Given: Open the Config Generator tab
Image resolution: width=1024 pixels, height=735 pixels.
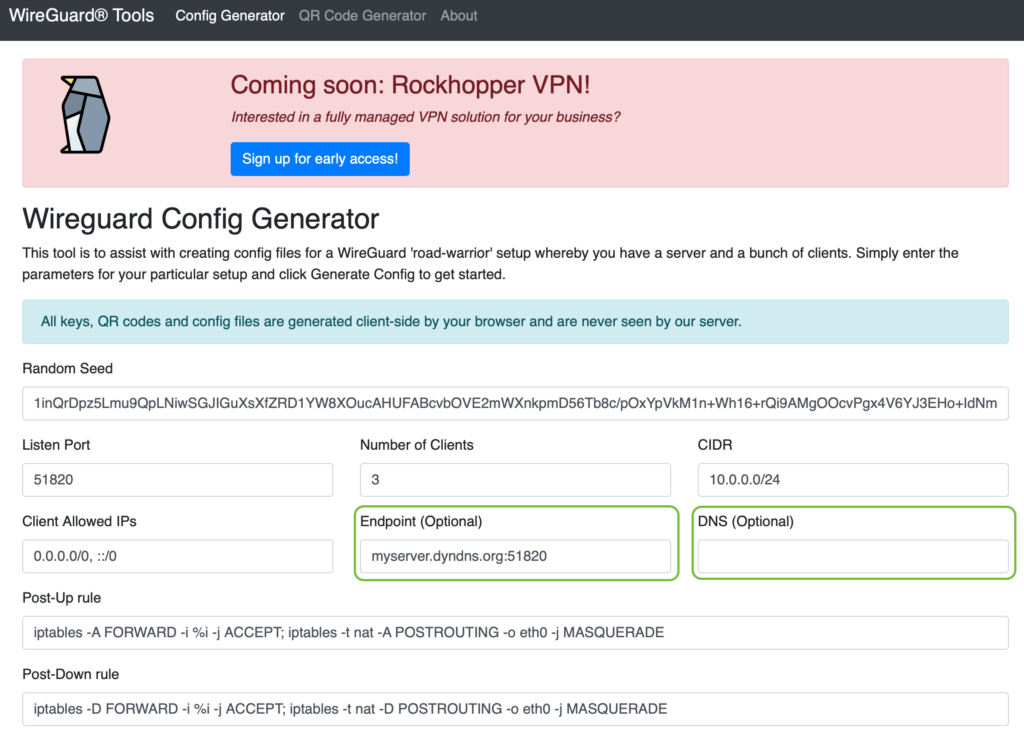Looking at the screenshot, I should click(x=229, y=16).
